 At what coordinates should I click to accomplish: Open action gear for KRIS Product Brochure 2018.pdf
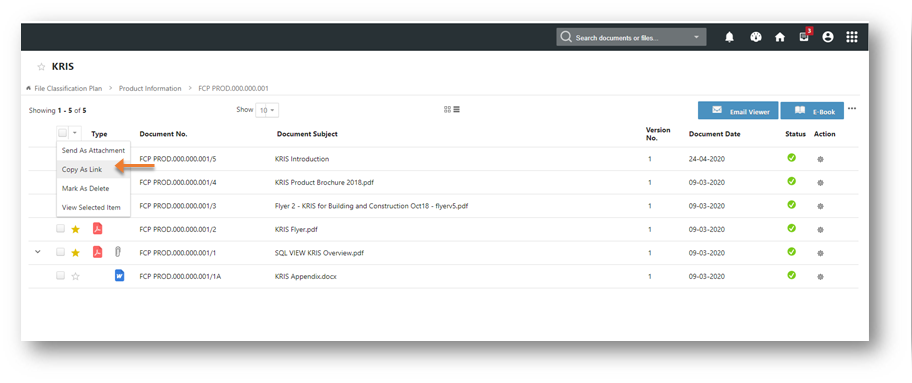[x=820, y=182]
